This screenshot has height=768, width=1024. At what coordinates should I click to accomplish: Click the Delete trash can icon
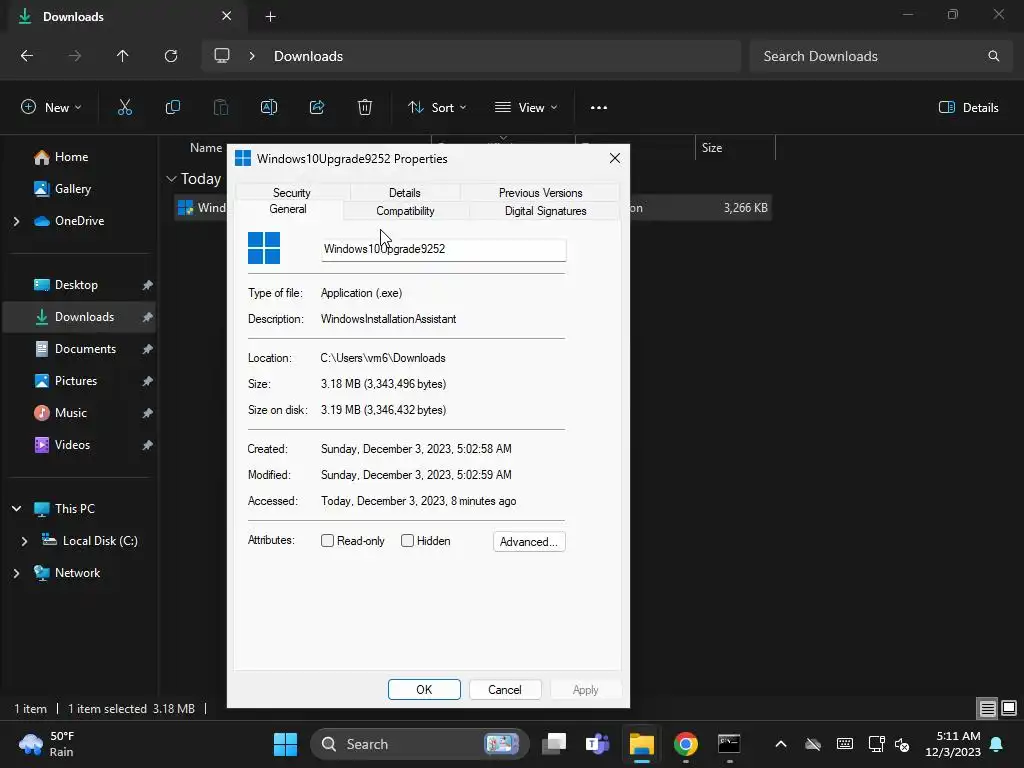(x=365, y=108)
